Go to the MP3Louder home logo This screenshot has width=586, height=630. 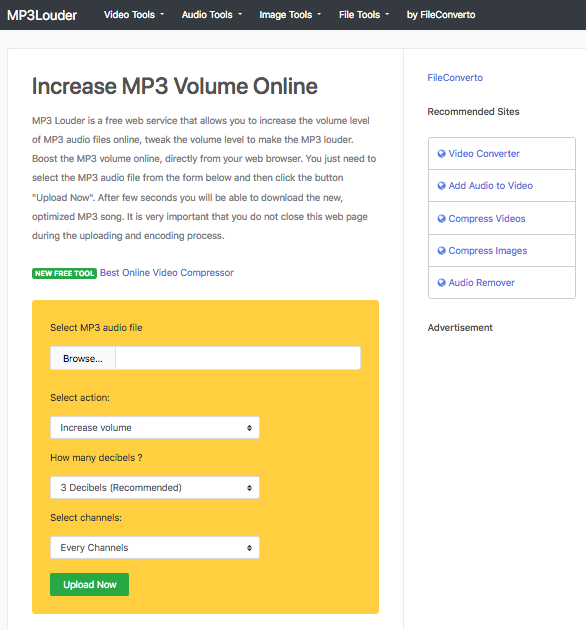pos(42,15)
